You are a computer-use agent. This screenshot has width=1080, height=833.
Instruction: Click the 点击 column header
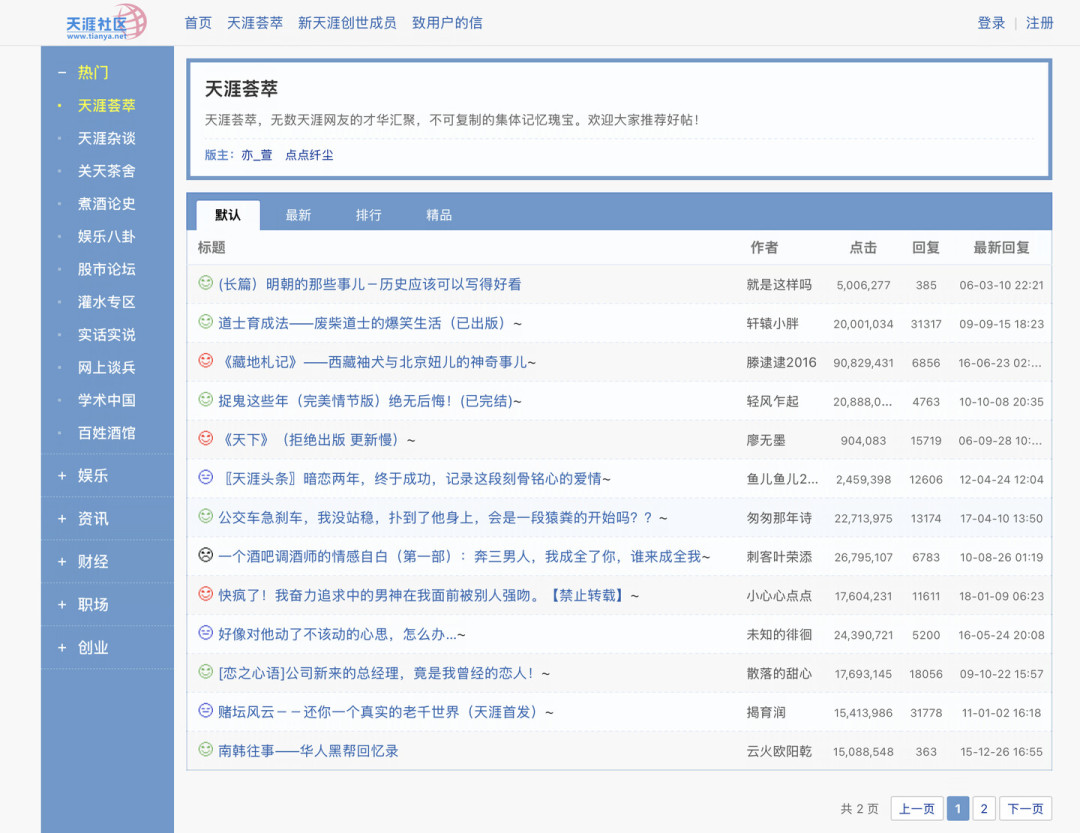863,247
